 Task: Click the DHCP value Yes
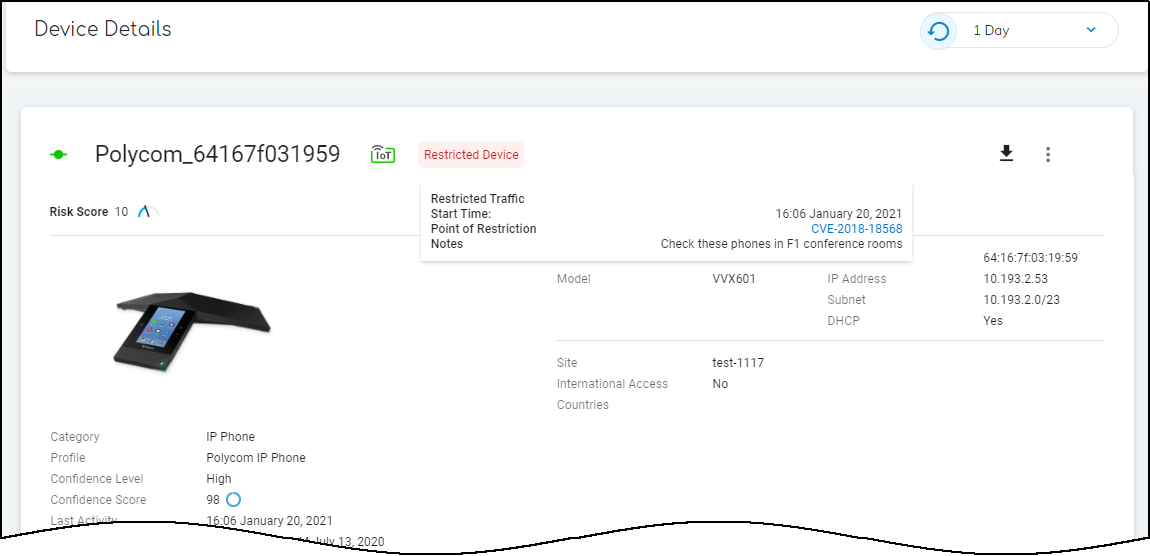[993, 321]
